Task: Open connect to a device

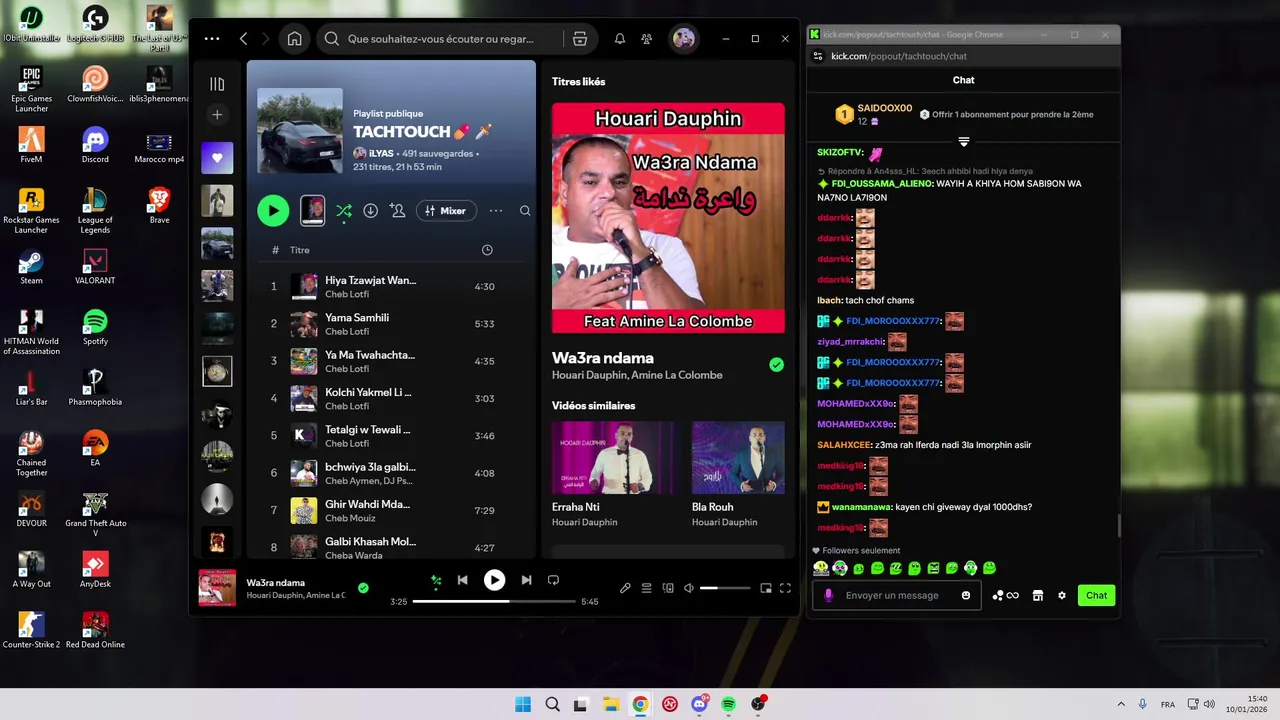Action: [668, 588]
